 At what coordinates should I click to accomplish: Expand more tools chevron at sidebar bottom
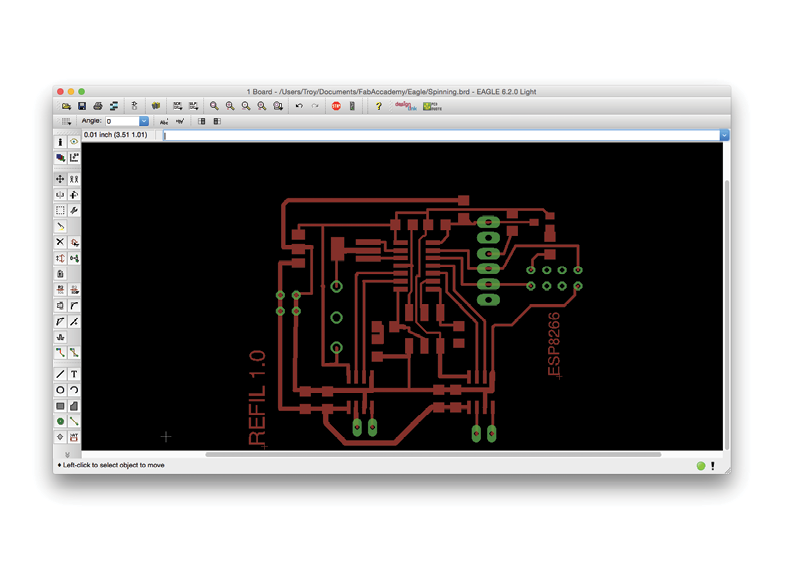point(67,454)
